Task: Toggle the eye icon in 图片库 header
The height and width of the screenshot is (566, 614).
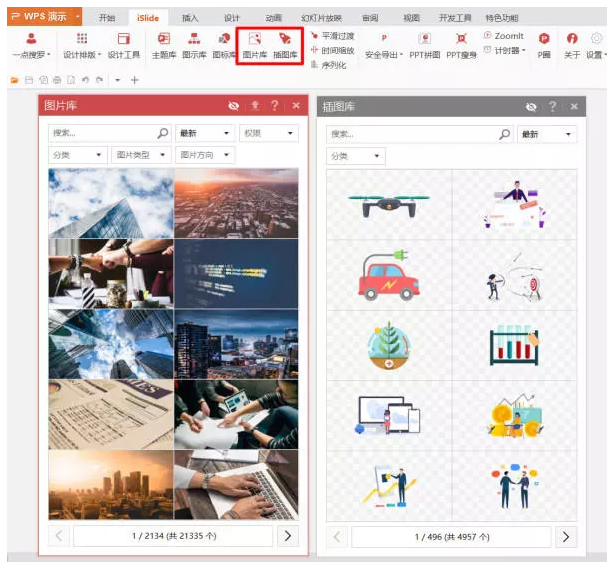Action: (x=233, y=106)
